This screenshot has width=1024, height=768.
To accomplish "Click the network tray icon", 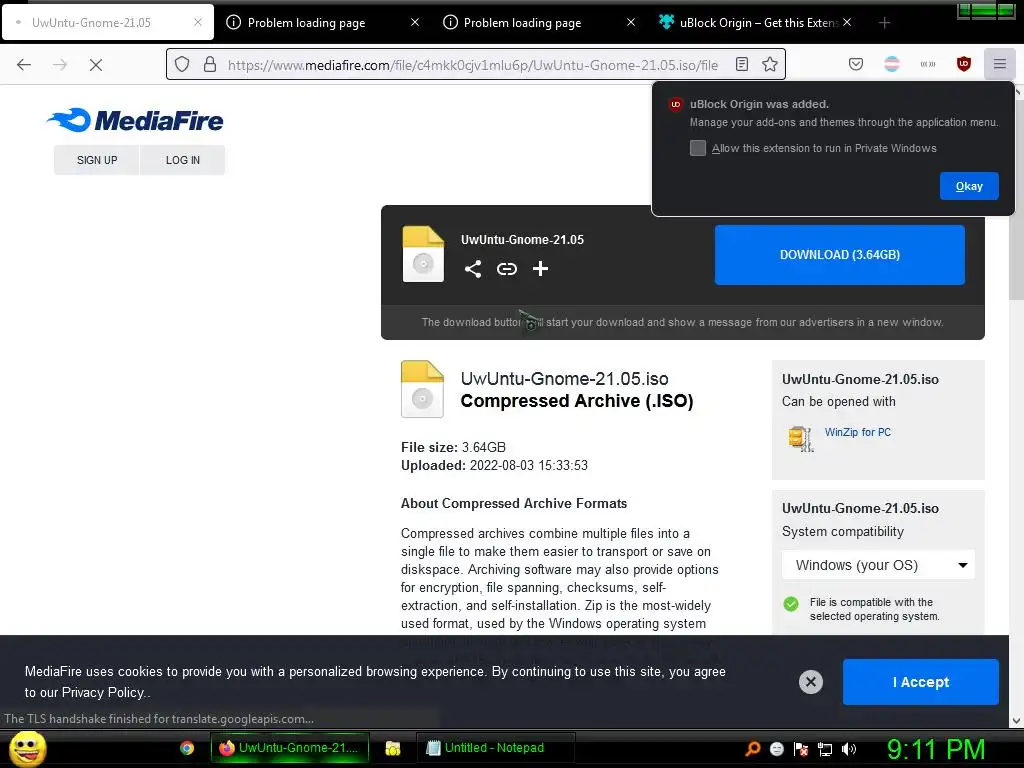I will coord(825,749).
